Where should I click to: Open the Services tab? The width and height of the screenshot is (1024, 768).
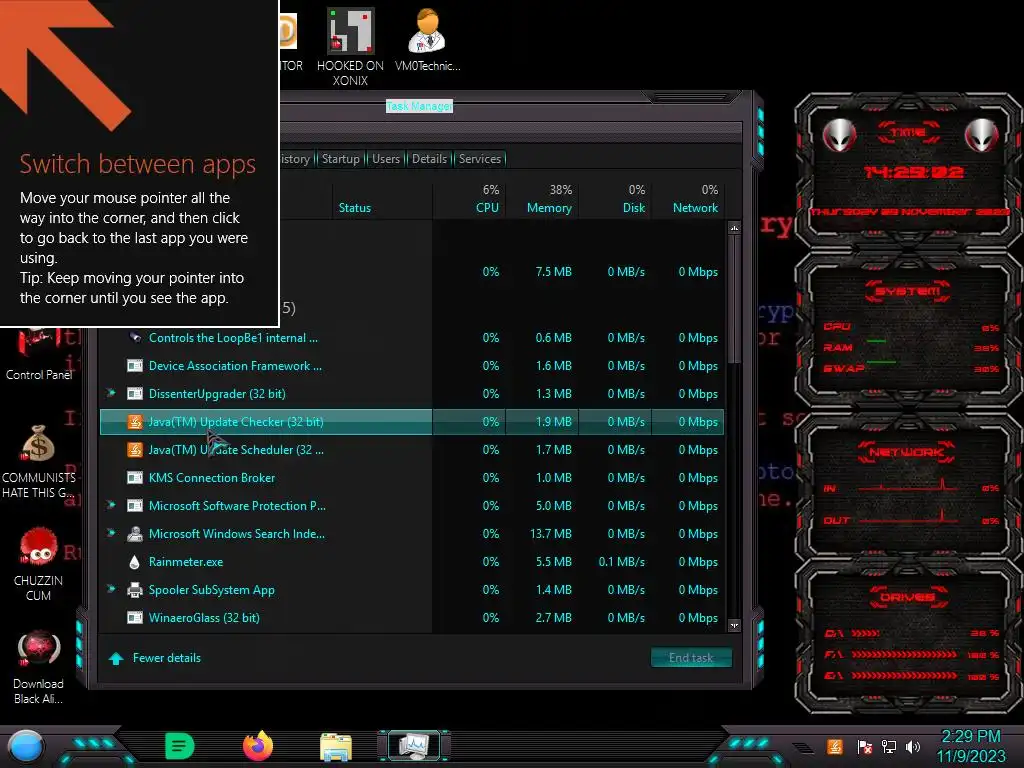[479, 159]
